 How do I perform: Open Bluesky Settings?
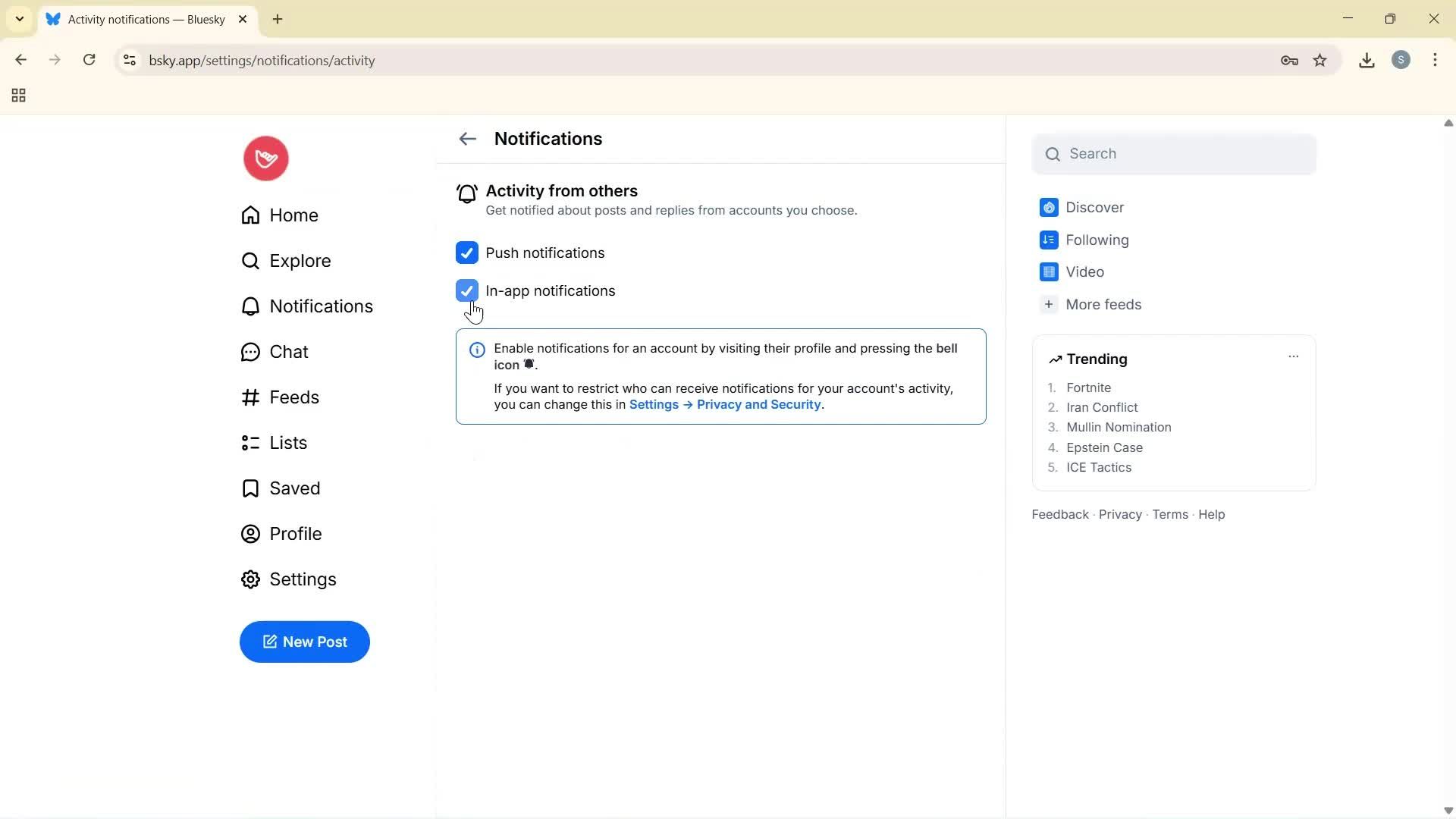tap(303, 579)
